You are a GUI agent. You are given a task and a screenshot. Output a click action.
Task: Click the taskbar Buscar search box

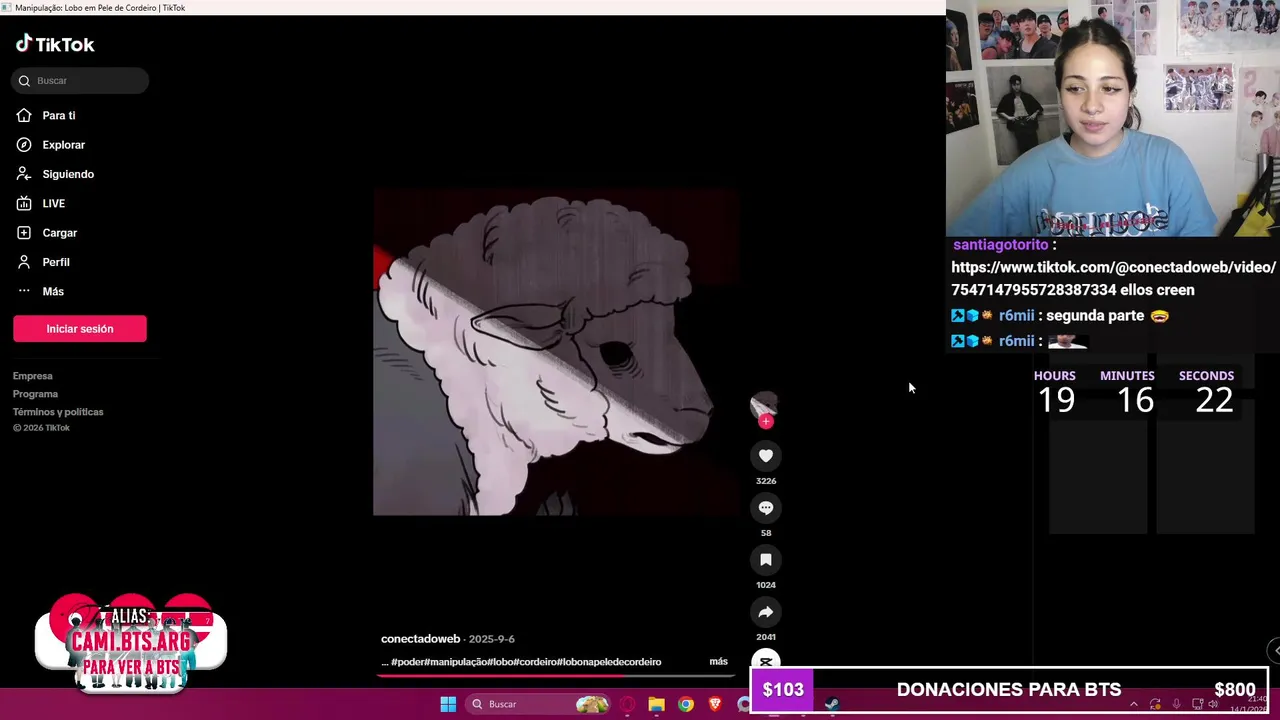[540, 704]
